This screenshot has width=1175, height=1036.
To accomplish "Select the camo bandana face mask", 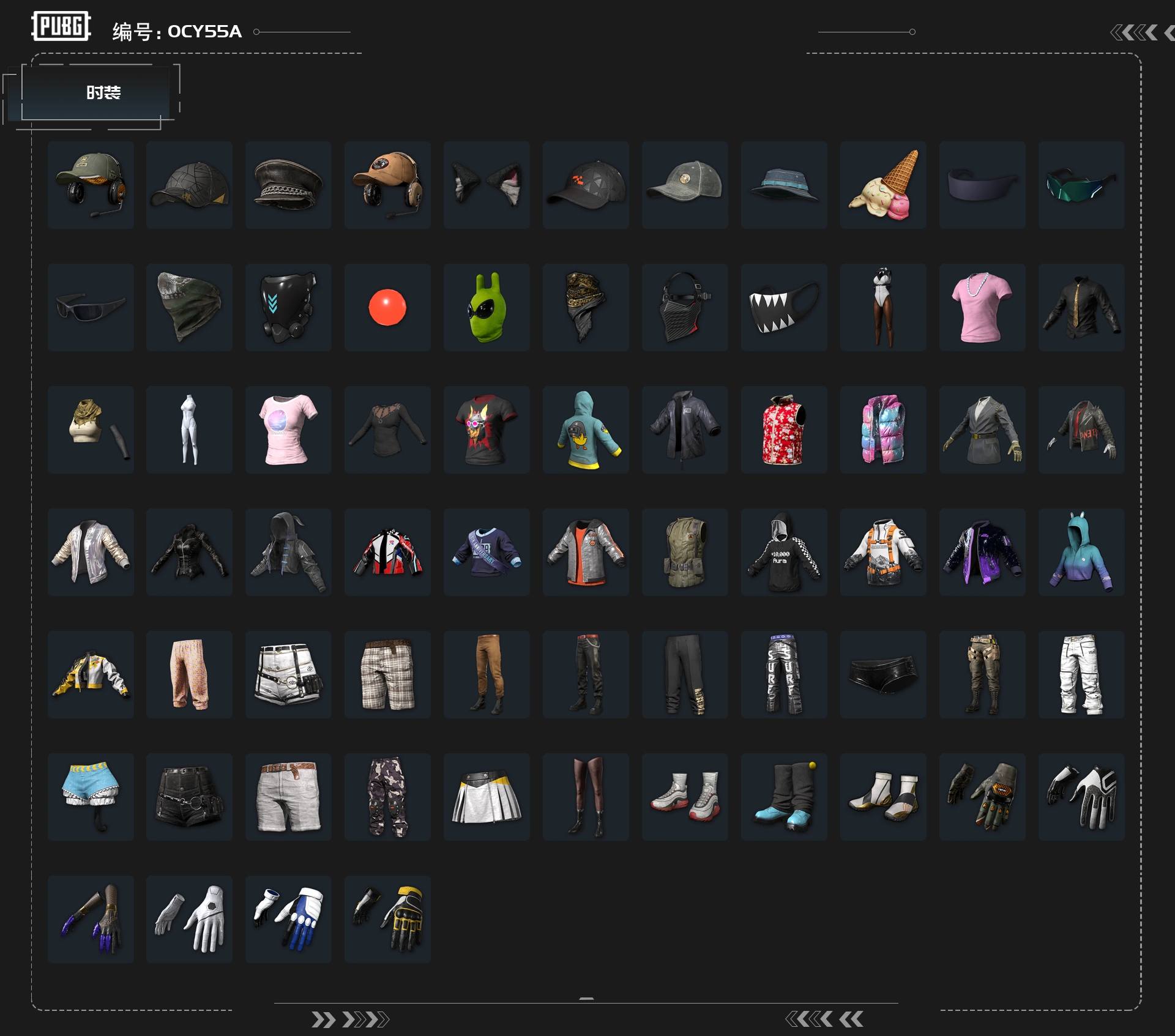I will [189, 307].
